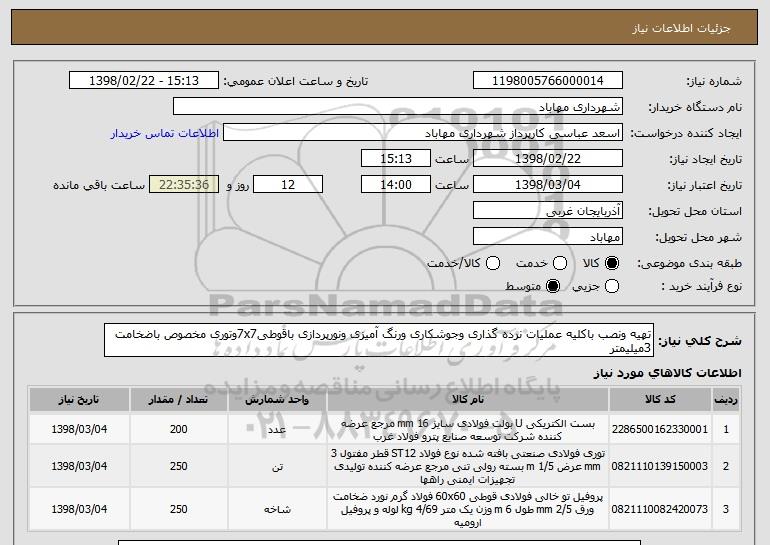Click need date 1398/03/04 in row 1
The width and height of the screenshot is (770, 545).
coord(79,429)
